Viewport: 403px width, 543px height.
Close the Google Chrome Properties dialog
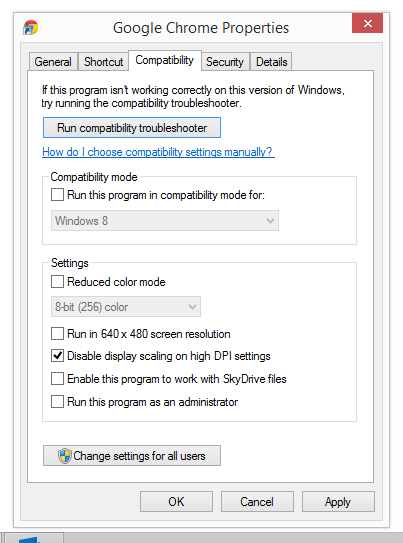[367, 23]
